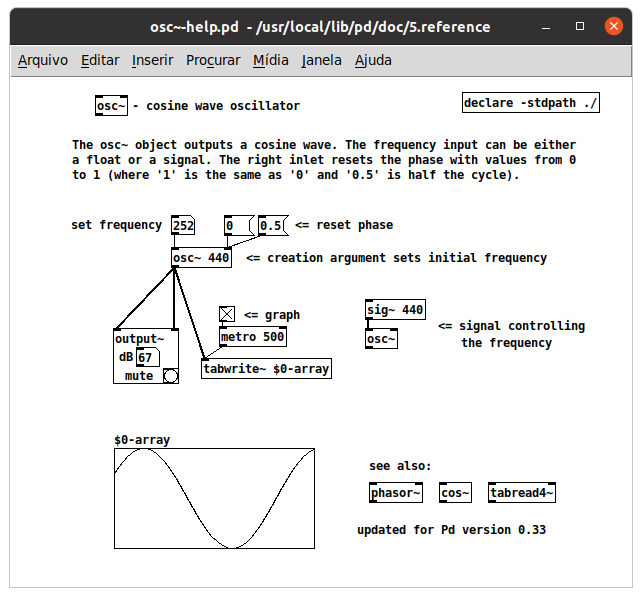Select the osc~ 440 object box
This screenshot has width=642, height=597.
tap(202, 258)
